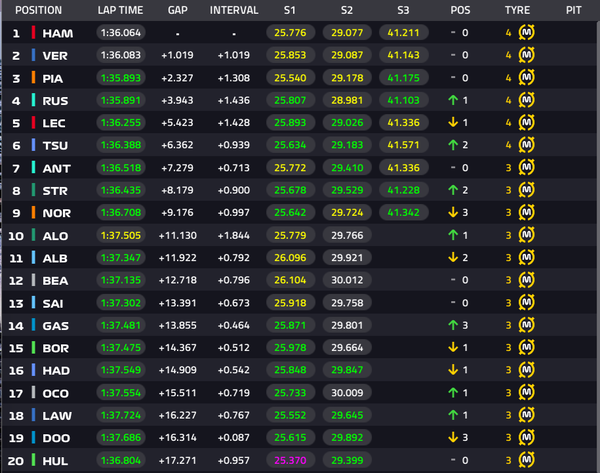Click the INTERVAL column header
The image size is (600, 473).
pyautogui.click(x=234, y=10)
